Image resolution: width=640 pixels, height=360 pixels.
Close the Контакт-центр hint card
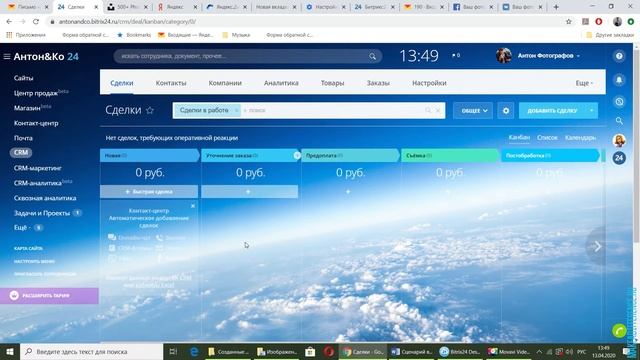click(x=193, y=206)
